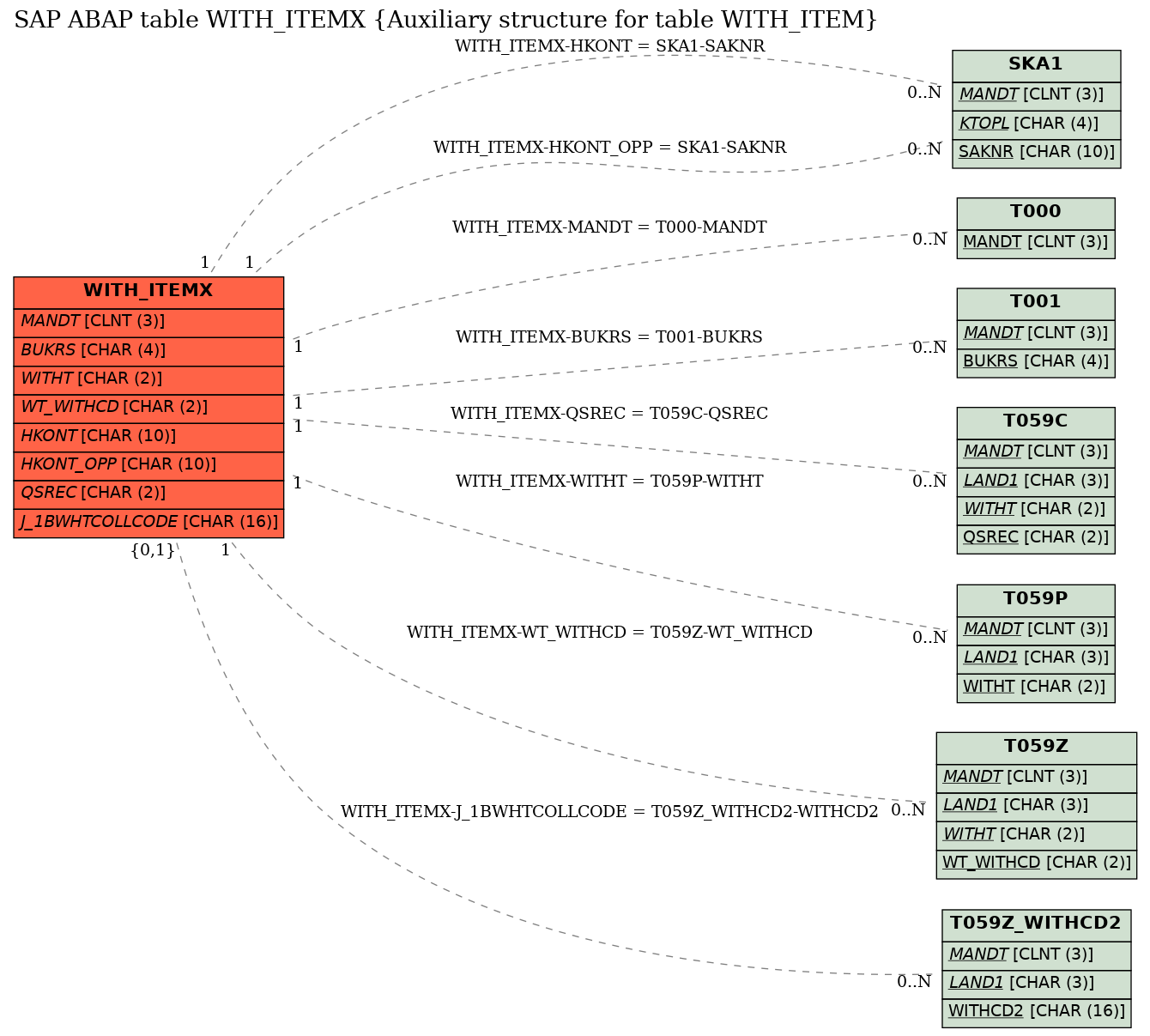Click relation label WITH_ITEMX-HKONT = SKA1-SAKNR
Viewport: 1150px width, 1036px height.
609,46
